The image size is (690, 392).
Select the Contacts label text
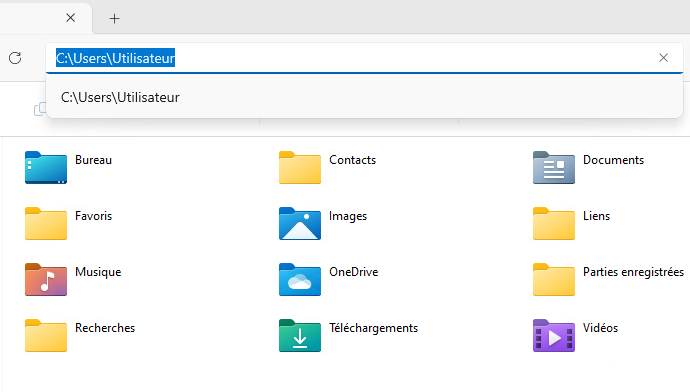click(352, 160)
